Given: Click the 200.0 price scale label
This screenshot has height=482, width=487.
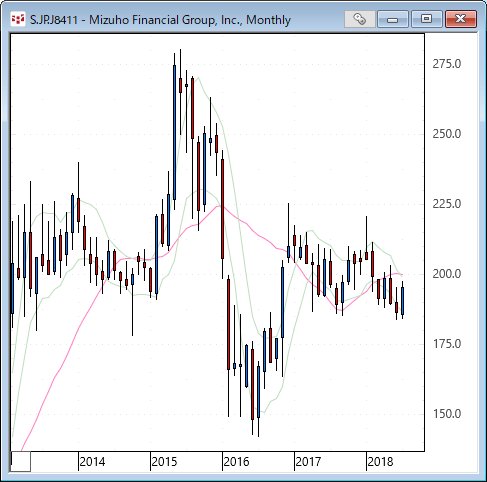Looking at the screenshot, I should tap(447, 274).
